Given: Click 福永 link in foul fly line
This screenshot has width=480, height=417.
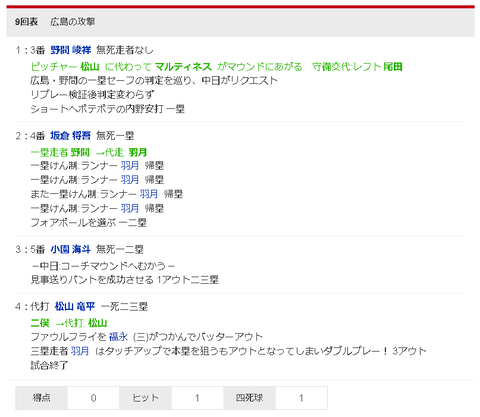Looking at the screenshot, I should coord(118,337).
